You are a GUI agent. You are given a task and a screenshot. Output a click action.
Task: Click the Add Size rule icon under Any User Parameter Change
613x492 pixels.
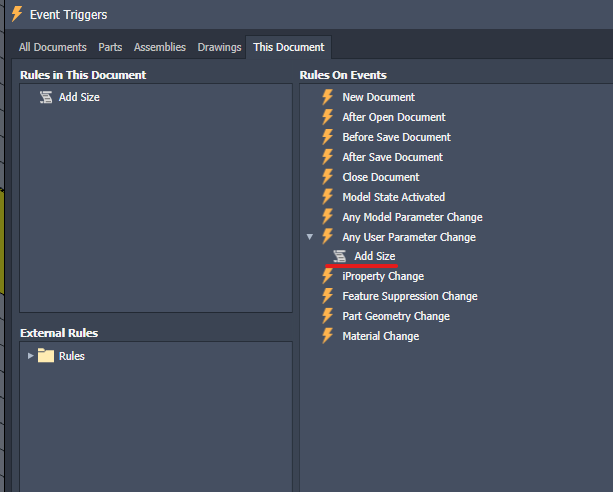[x=341, y=257]
